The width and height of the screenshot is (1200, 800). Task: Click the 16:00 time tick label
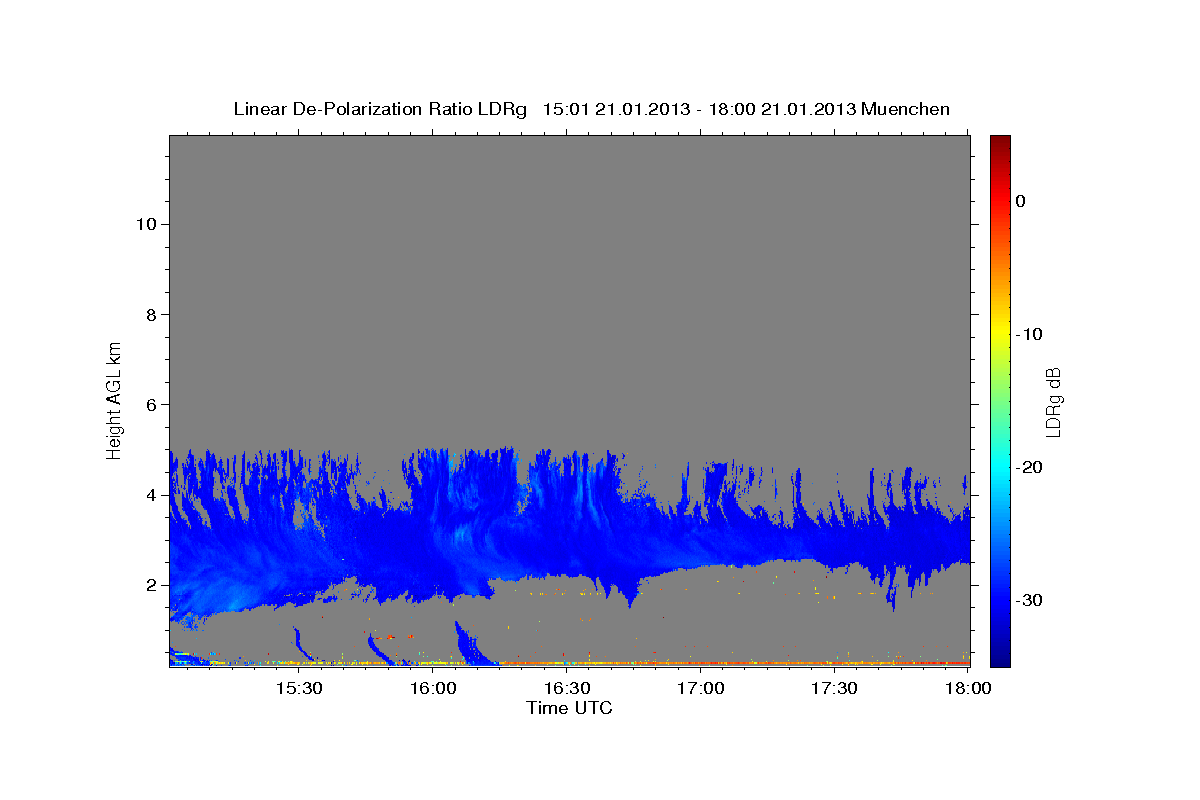click(432, 689)
